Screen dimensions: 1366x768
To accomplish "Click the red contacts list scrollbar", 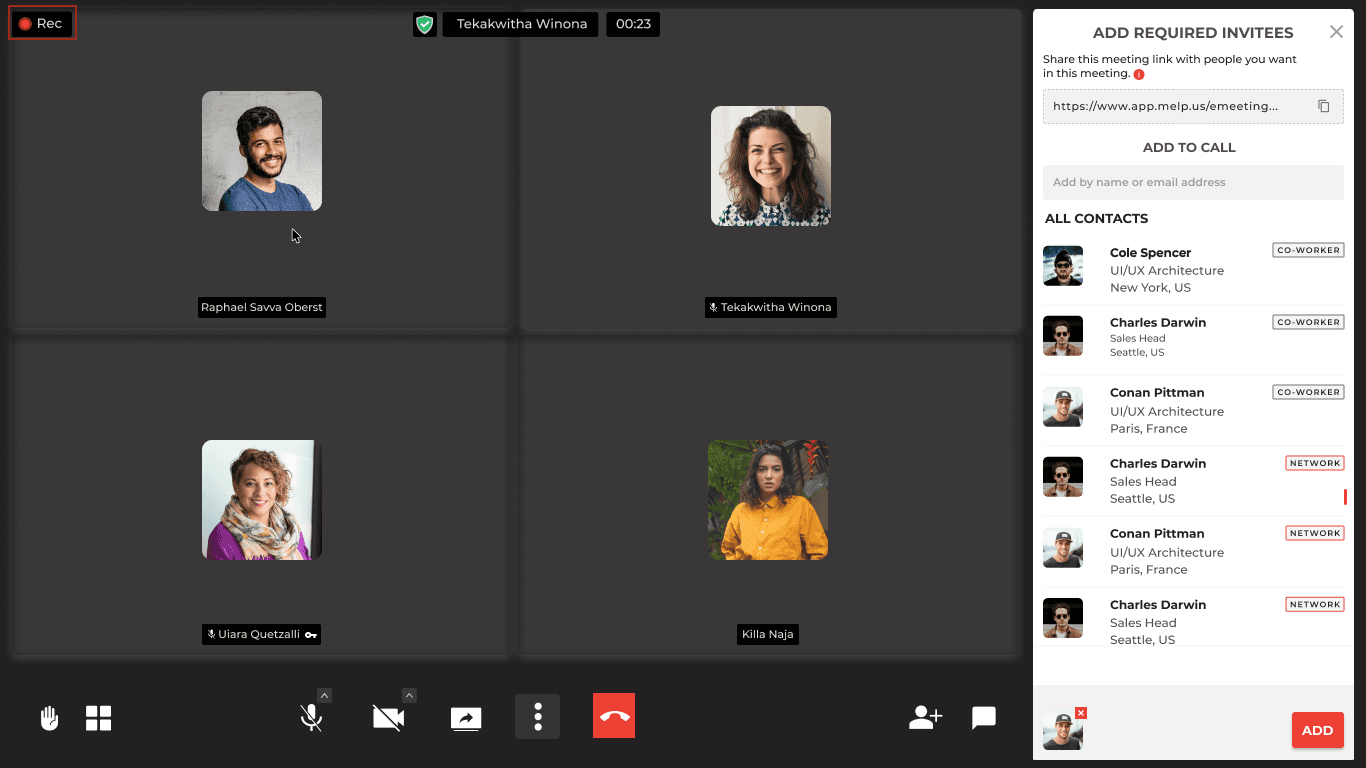I will 1345,497.
